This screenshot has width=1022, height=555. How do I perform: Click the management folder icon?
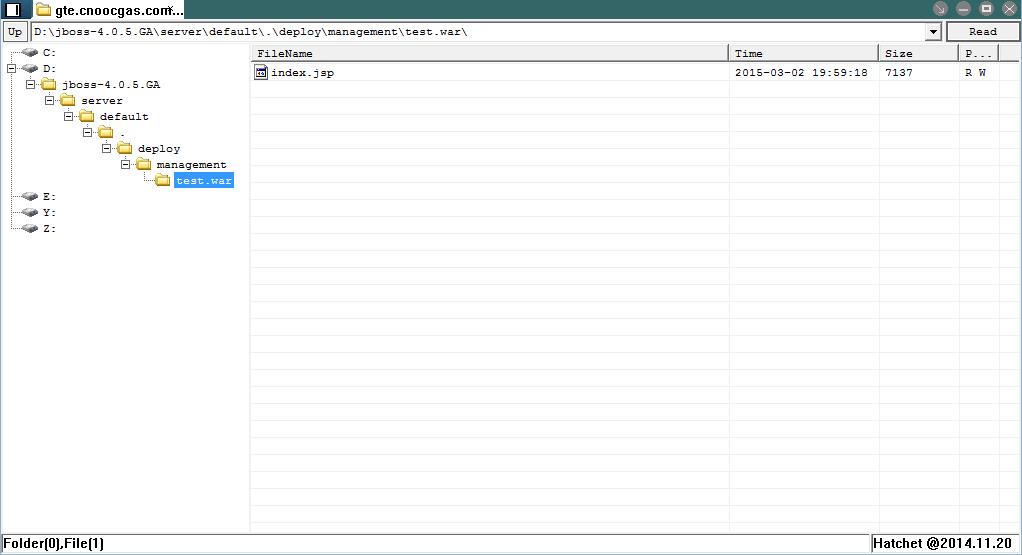143,164
